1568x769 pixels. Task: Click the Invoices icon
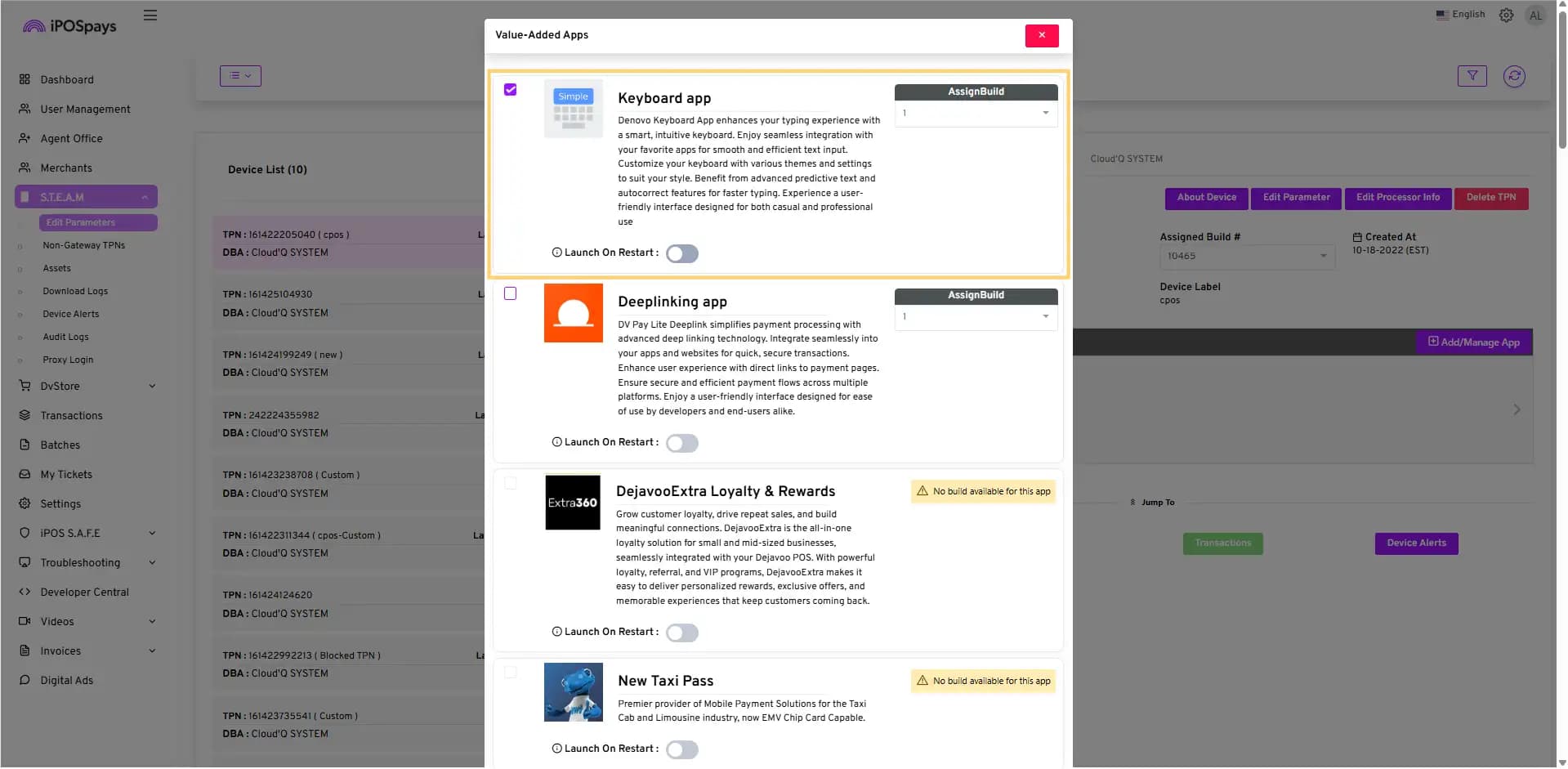point(25,651)
